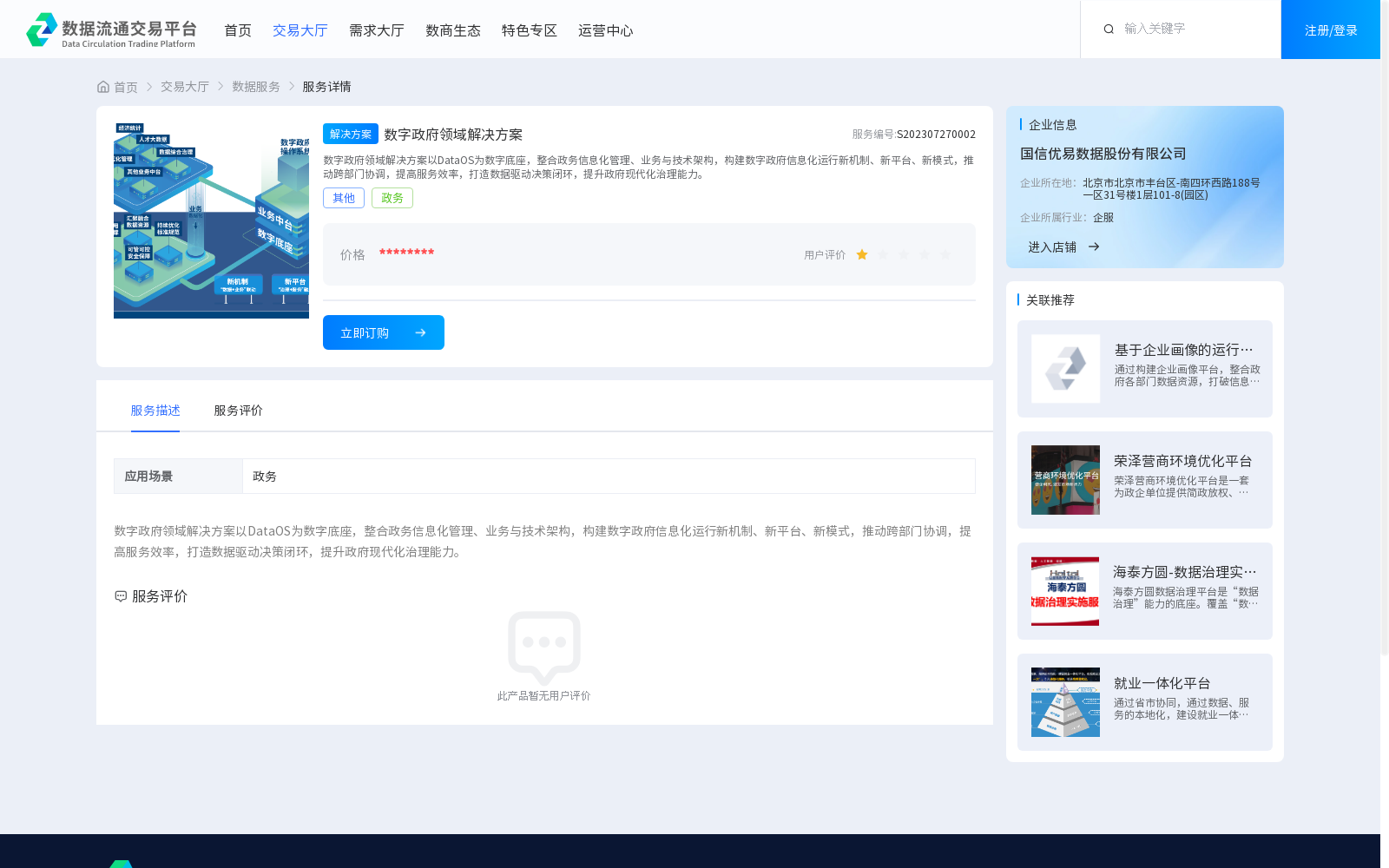Open 就业一体化平台 recommendation thumbnail
The image size is (1389, 868).
click(1065, 702)
